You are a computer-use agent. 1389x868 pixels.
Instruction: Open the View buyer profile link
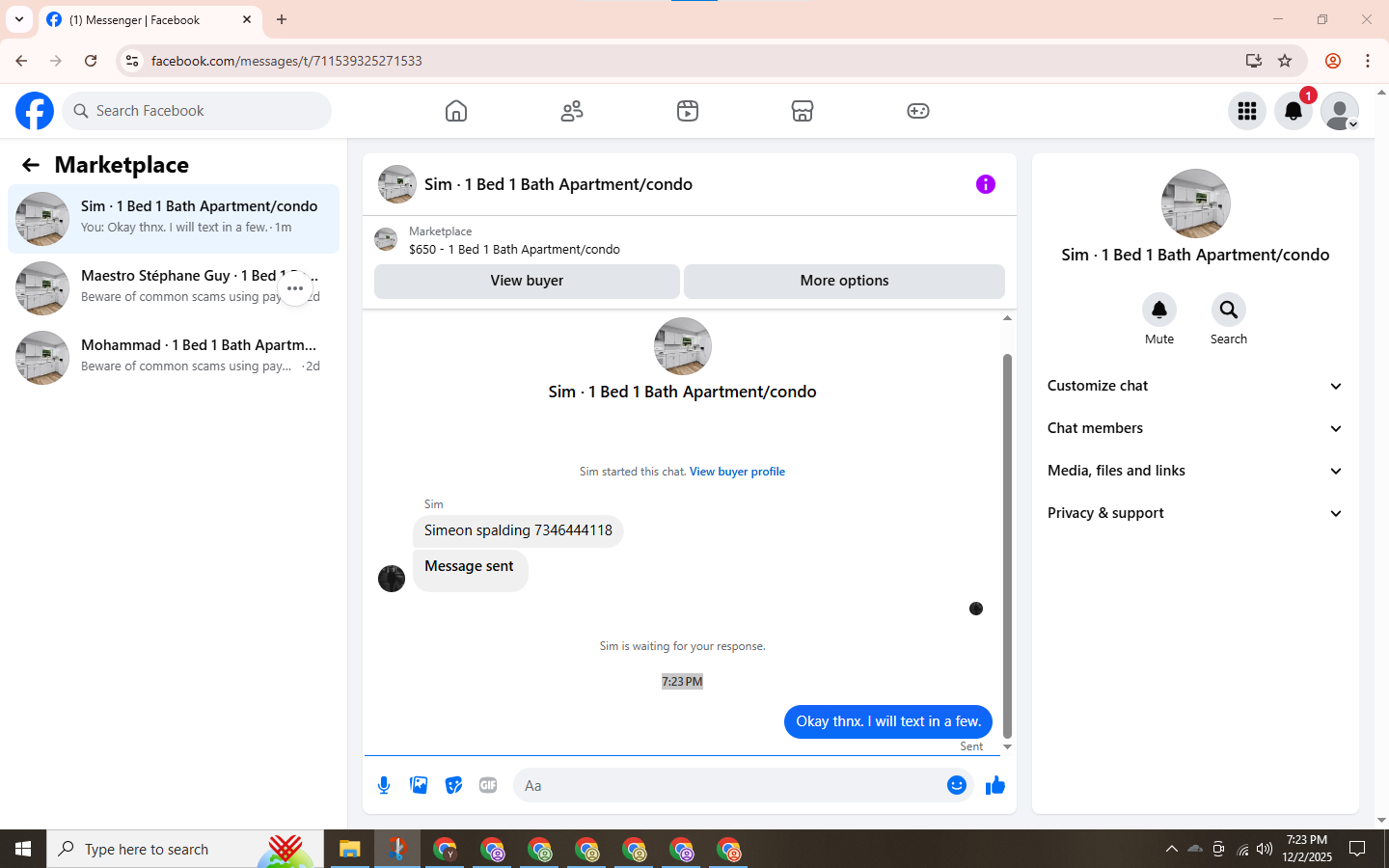(737, 472)
